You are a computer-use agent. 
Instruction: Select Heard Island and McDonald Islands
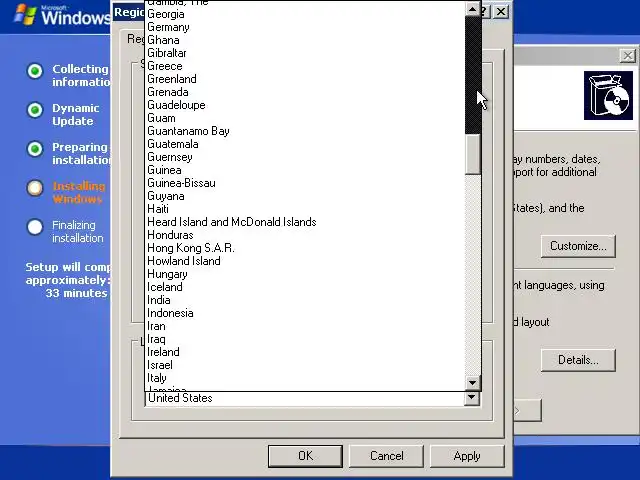305,222
